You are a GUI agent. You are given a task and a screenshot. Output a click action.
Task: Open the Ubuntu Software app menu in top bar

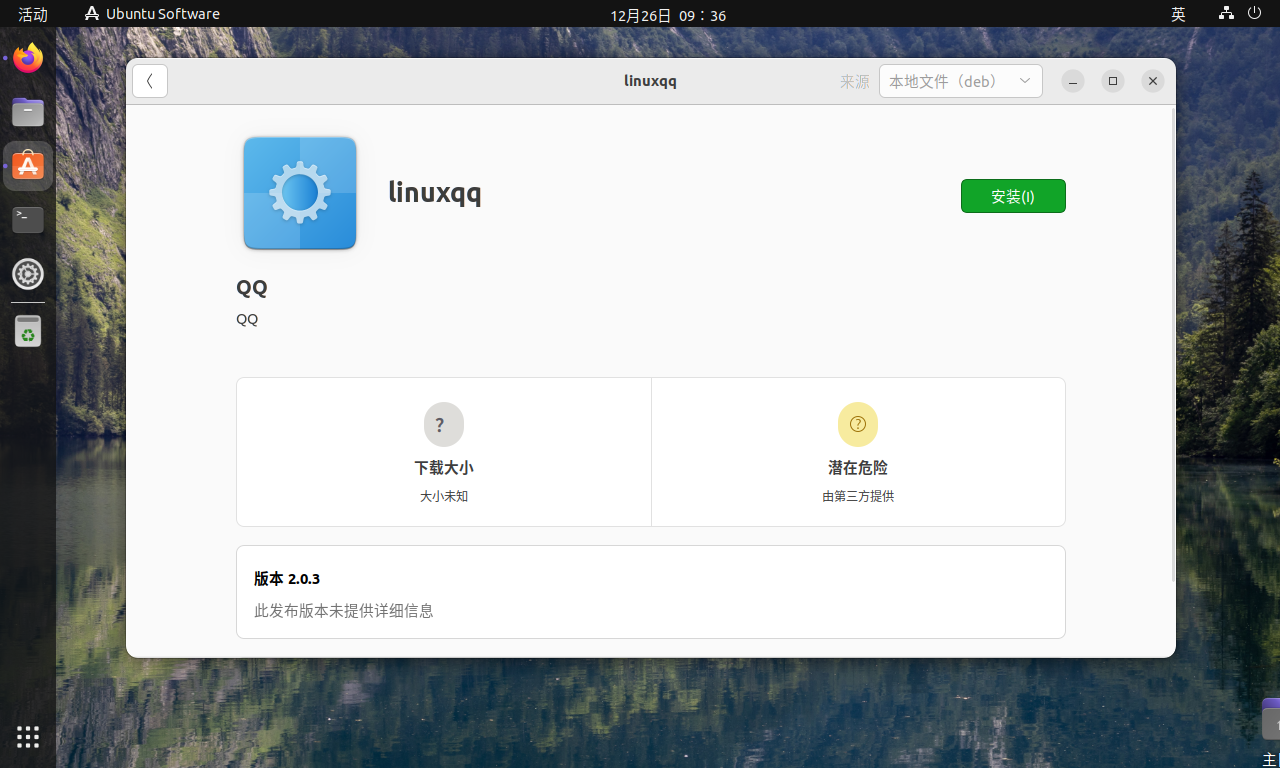(152, 14)
